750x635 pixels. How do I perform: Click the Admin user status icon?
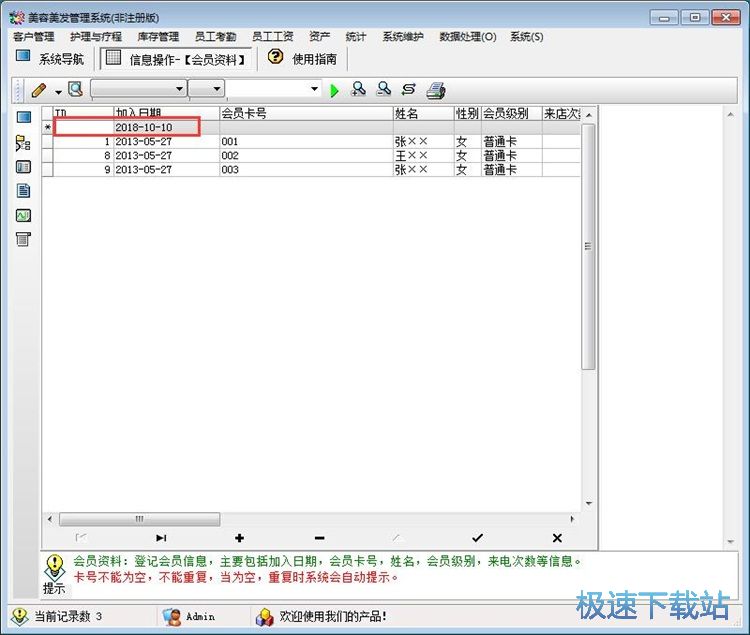171,617
